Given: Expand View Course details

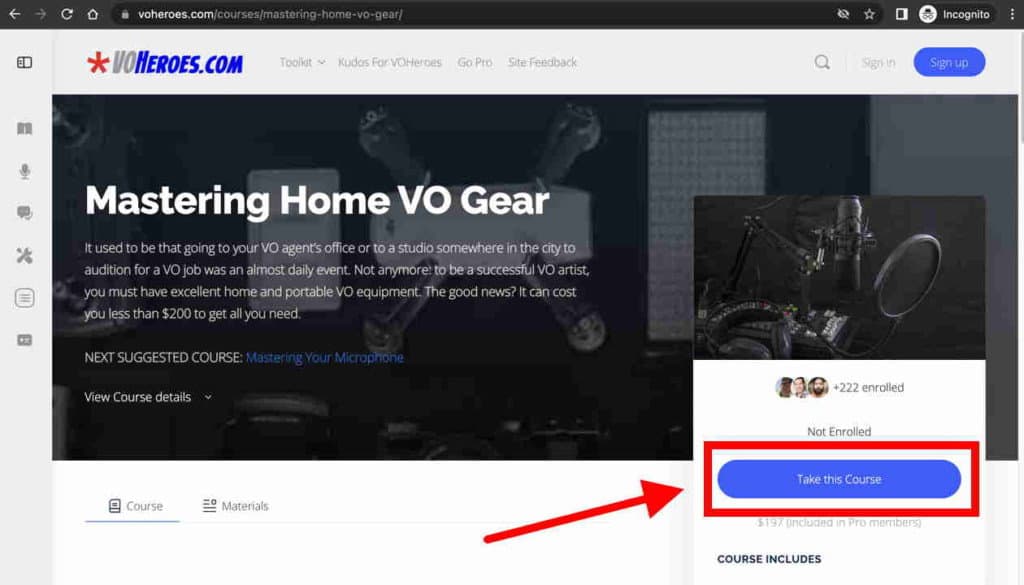Looking at the screenshot, I should pos(148,397).
